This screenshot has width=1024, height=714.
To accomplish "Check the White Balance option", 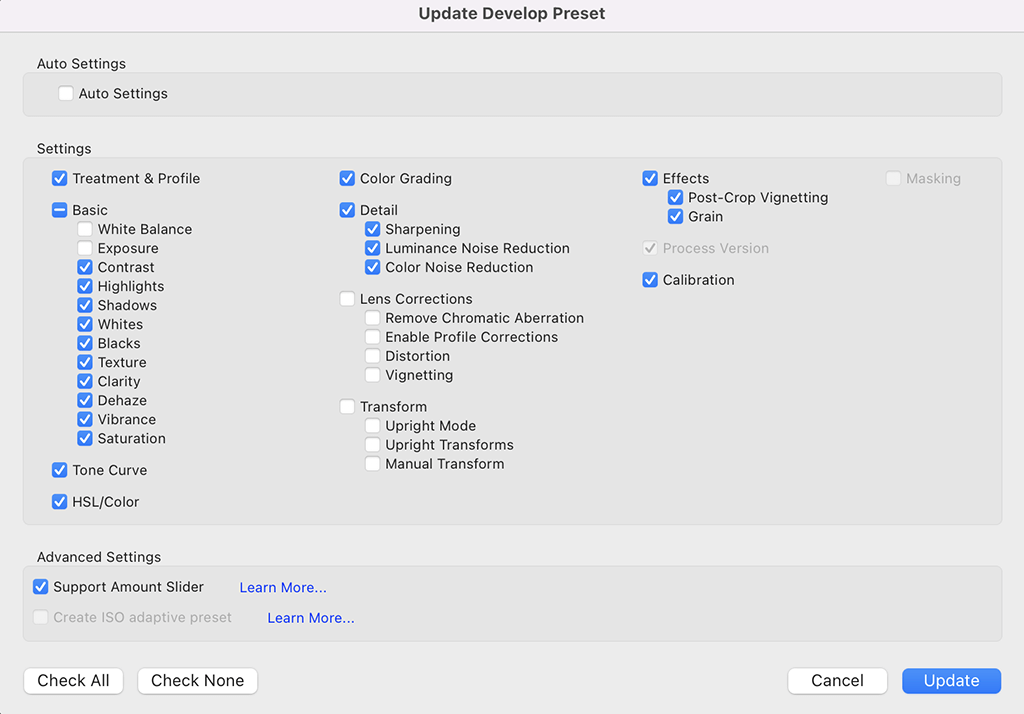I will point(85,229).
